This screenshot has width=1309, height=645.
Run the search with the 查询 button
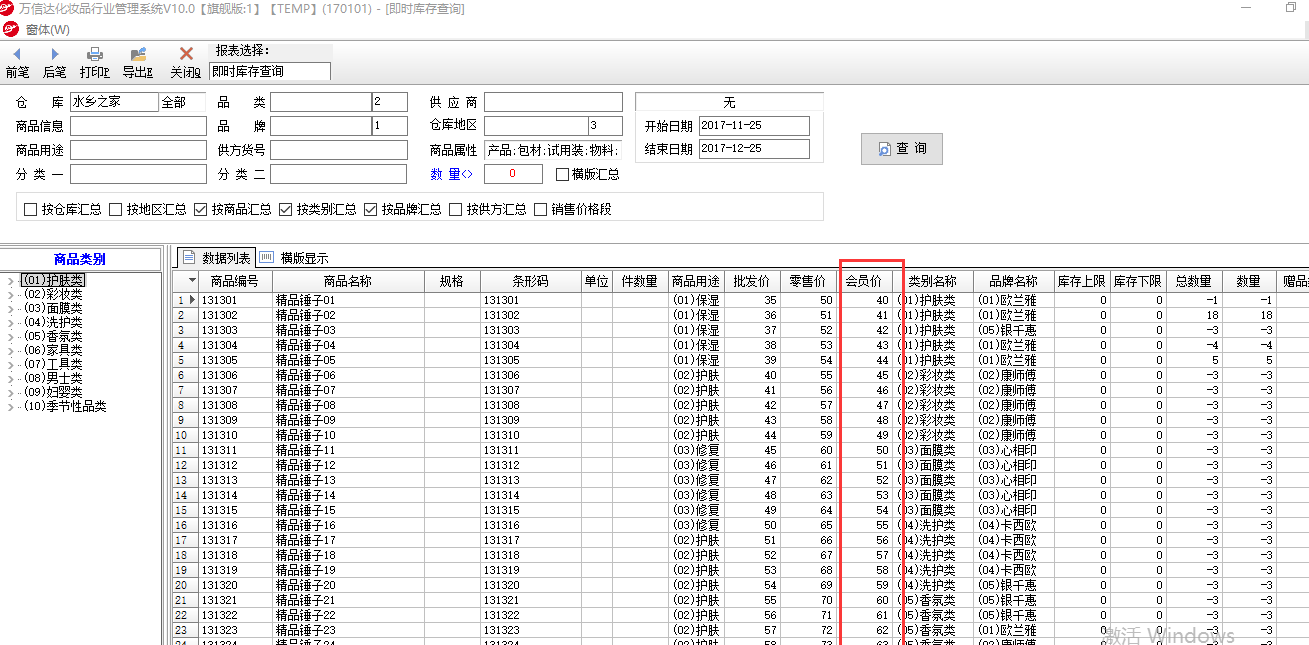pyautogui.click(x=902, y=149)
